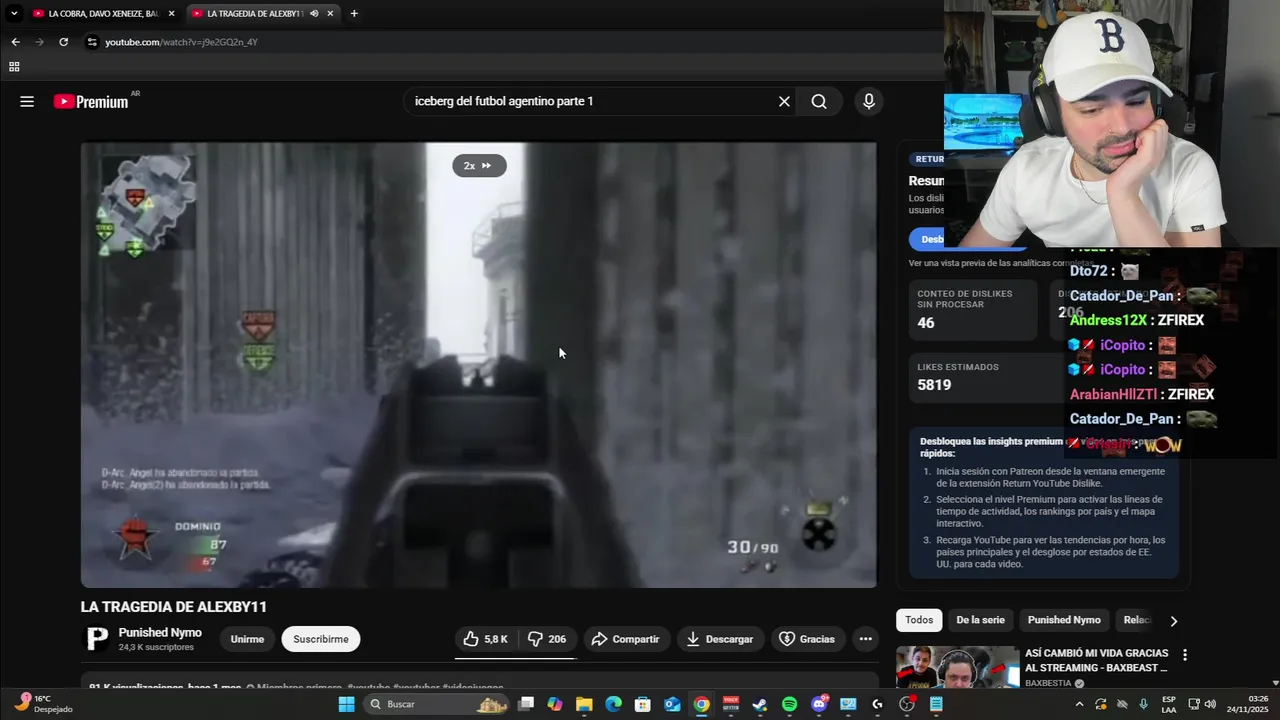Download the video with Descargar

point(720,639)
